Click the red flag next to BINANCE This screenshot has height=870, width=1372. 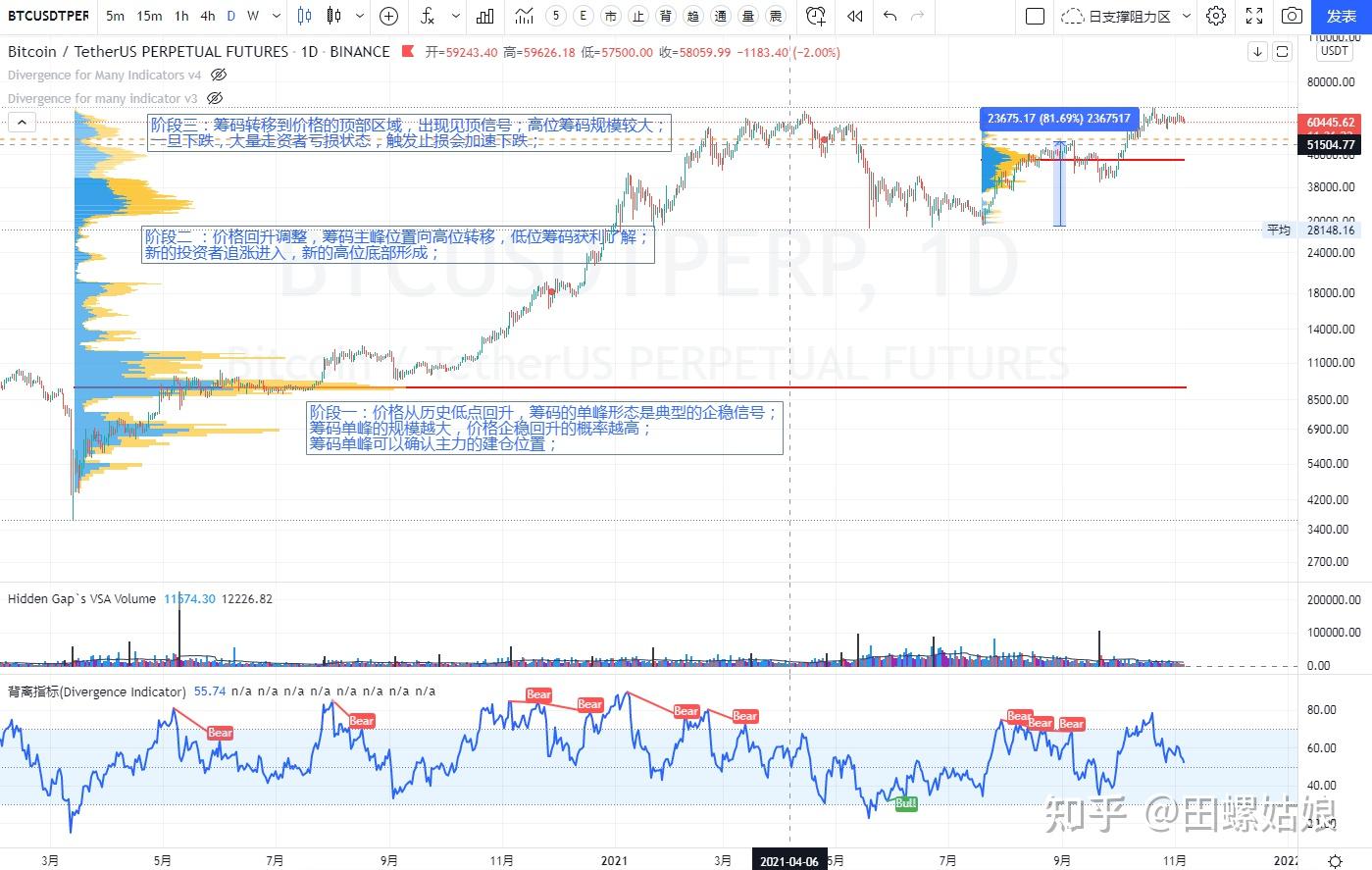(x=407, y=52)
